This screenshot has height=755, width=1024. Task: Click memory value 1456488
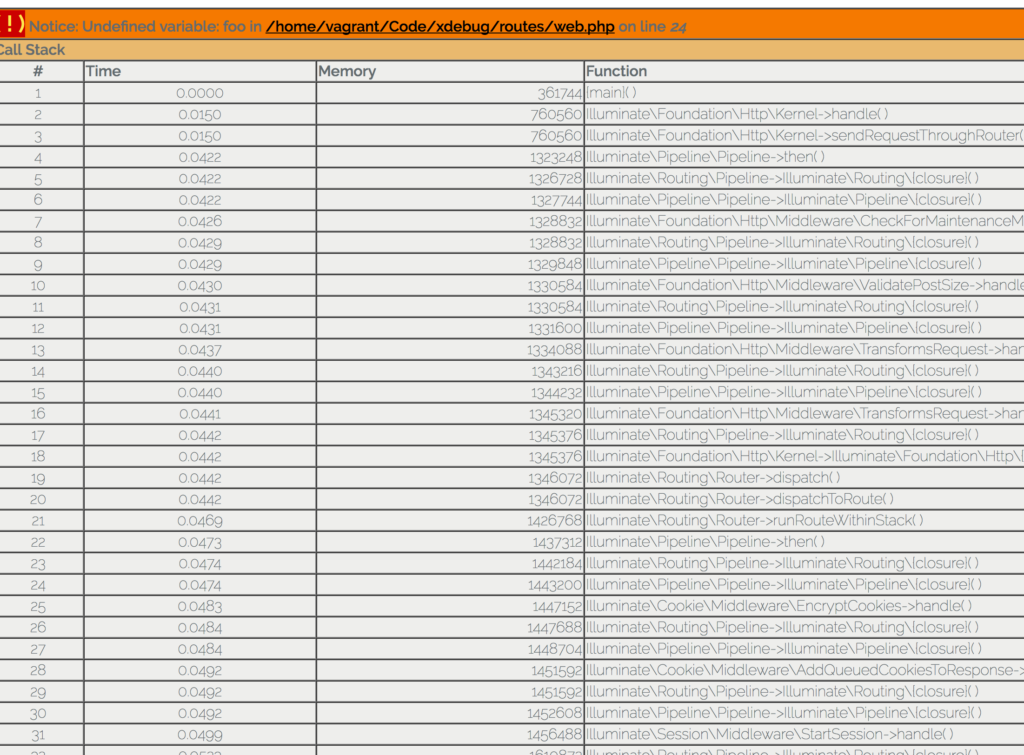(x=556, y=735)
